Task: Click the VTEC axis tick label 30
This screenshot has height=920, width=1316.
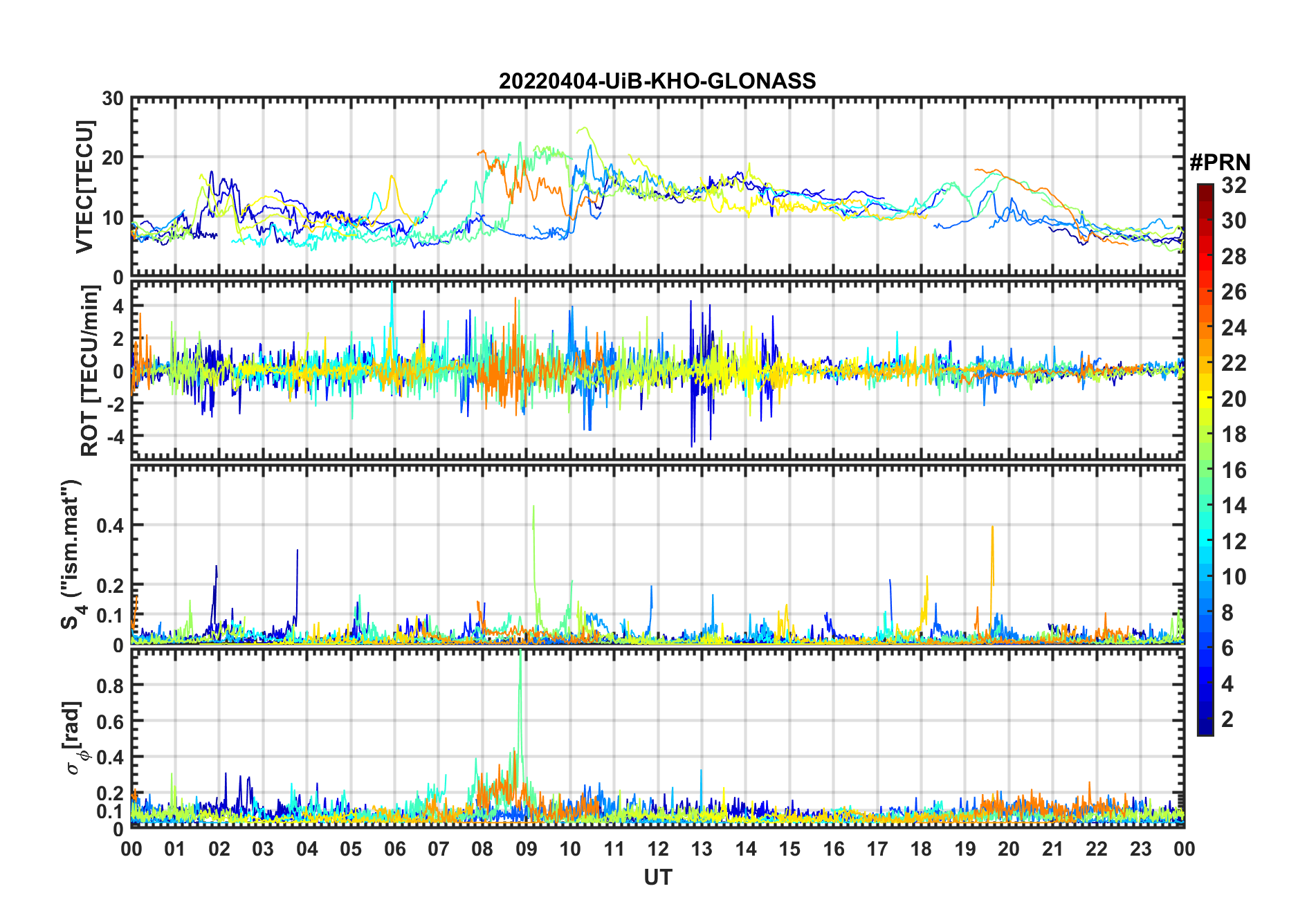Action: tap(113, 99)
